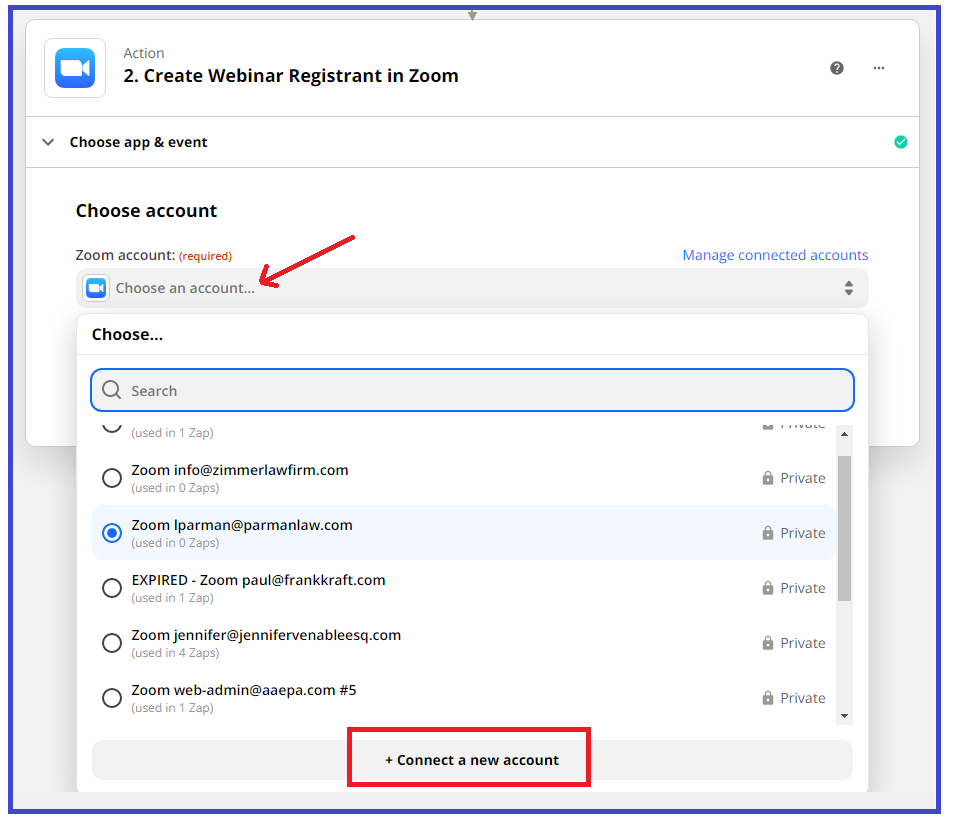
Task: Click the Choose app & event section title
Action: click(x=138, y=142)
